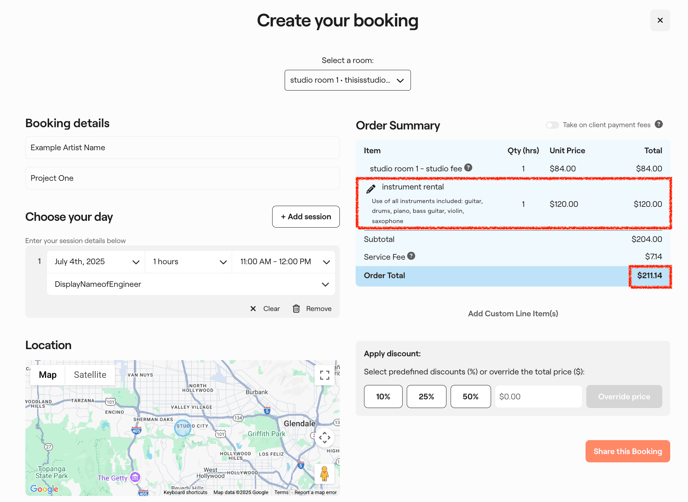688x502 pixels.
Task: Click the Service Fee info icon
Action: [411, 256]
